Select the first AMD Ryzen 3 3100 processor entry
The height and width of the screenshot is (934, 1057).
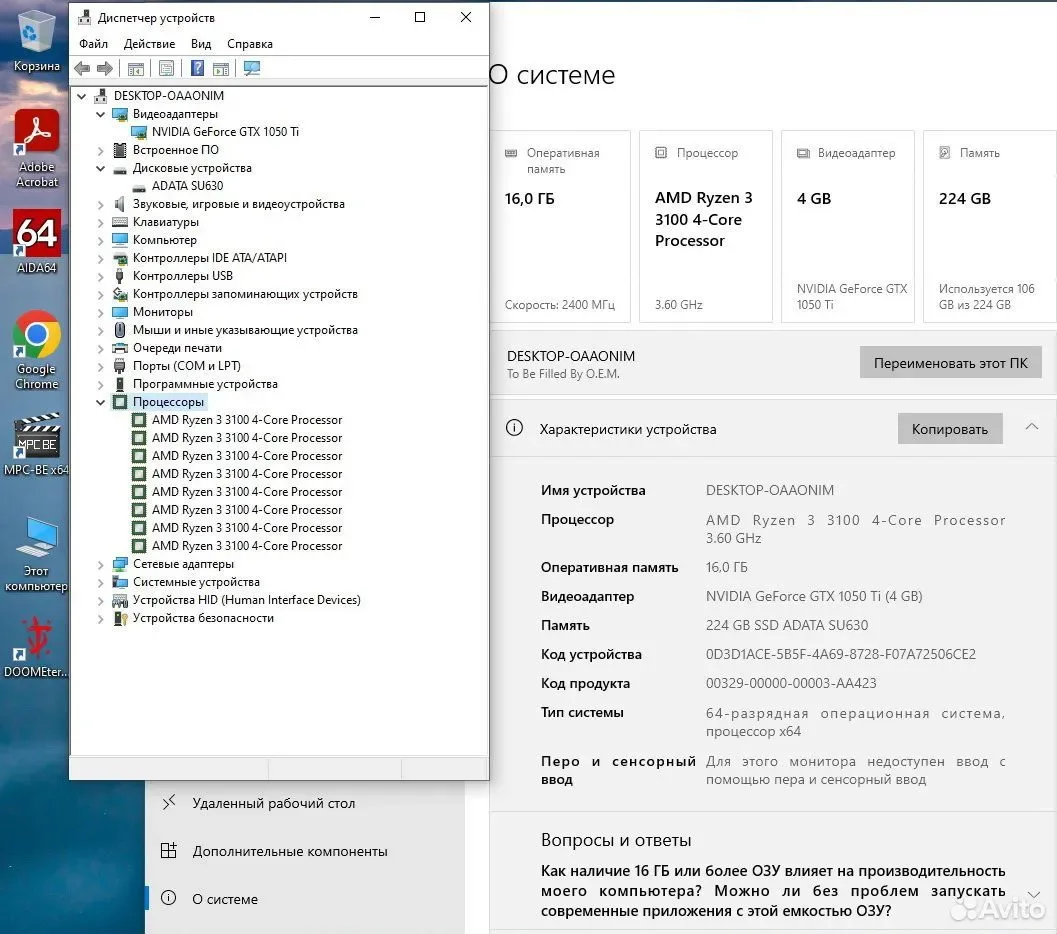[x=247, y=420]
